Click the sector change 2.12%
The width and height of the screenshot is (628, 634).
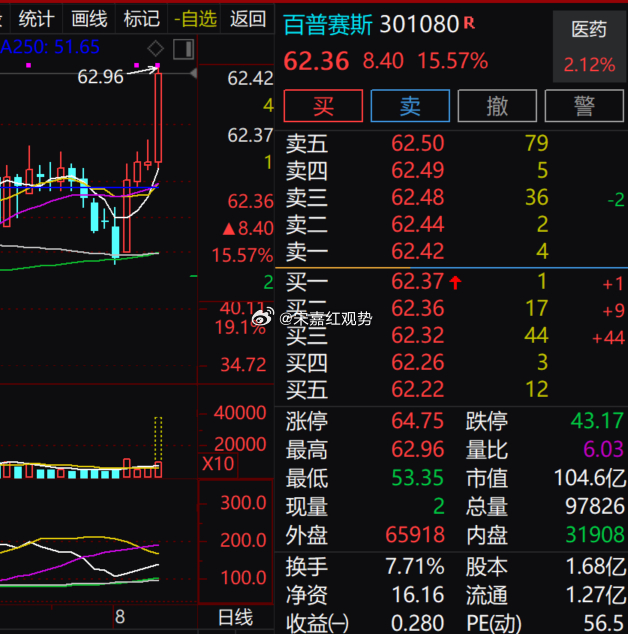pos(589,65)
